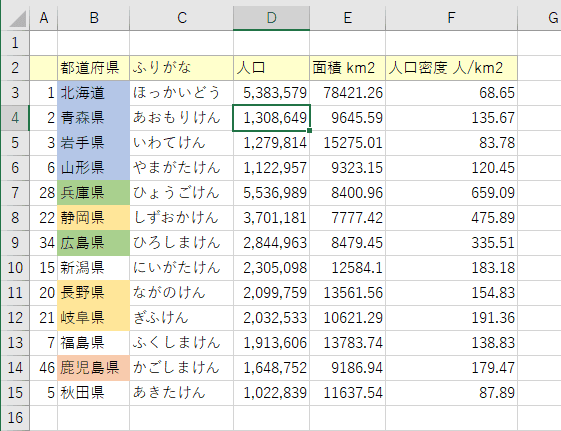Click the 人口密度 人/km2 header cell

point(452,68)
